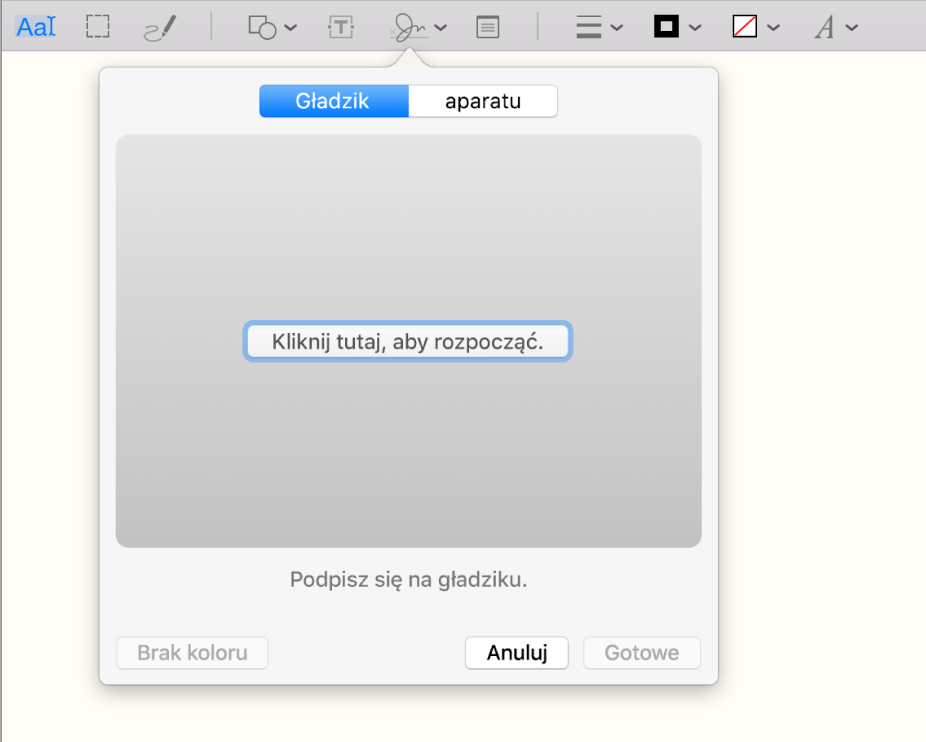Image resolution: width=926 pixels, height=742 pixels.
Task: Click the Sign signature icon
Action: (x=409, y=27)
